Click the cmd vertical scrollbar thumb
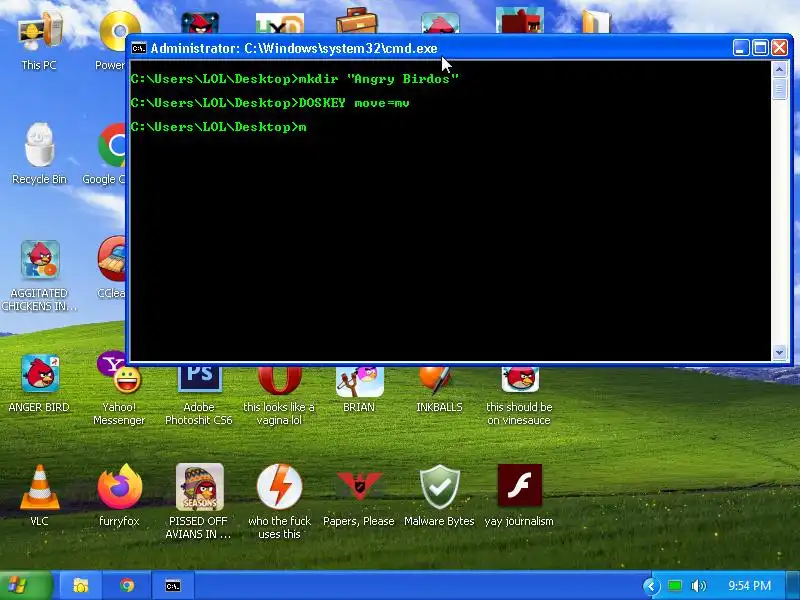This screenshot has width=800, height=600. tap(779, 89)
